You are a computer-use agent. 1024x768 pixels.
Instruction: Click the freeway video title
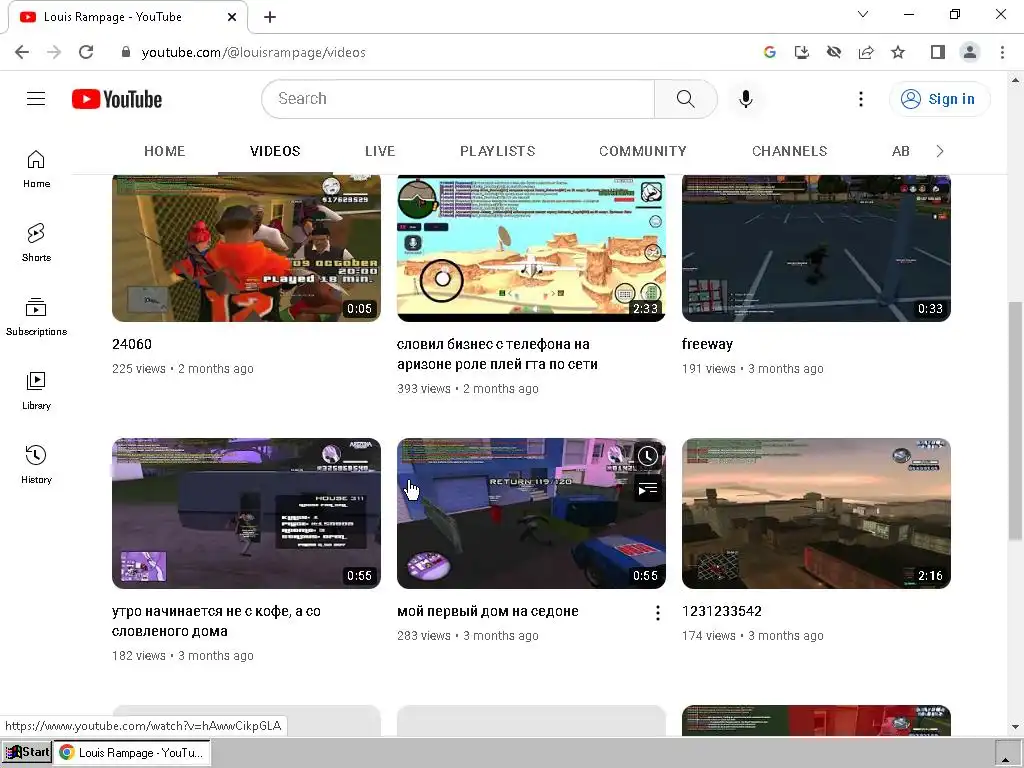coord(707,344)
